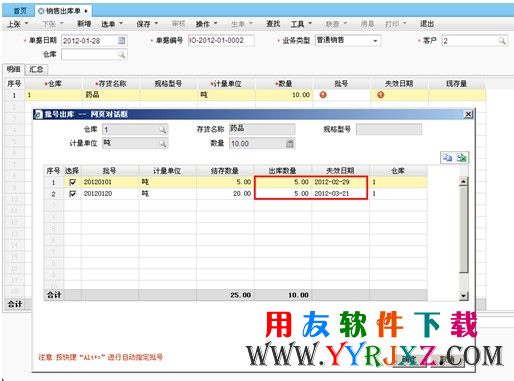514x381 pixels.
Task: Click the dialog's empty 规格型号 field
Action: coord(389,129)
